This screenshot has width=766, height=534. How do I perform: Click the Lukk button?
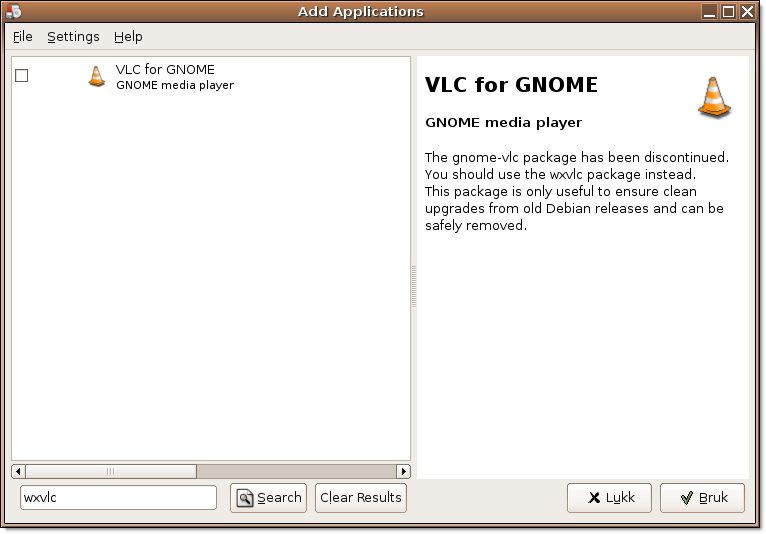pos(609,498)
